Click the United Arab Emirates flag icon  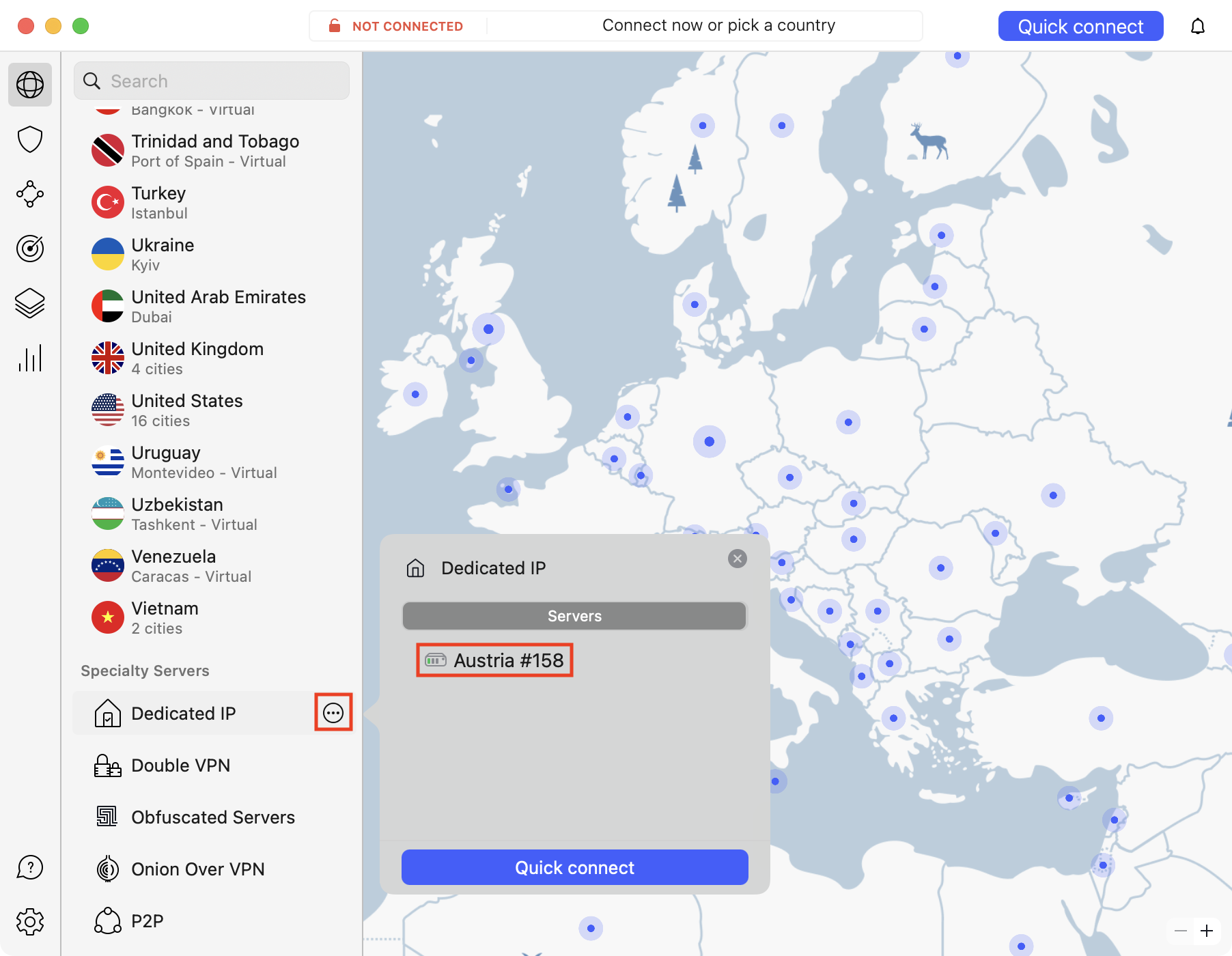pyautogui.click(x=108, y=306)
